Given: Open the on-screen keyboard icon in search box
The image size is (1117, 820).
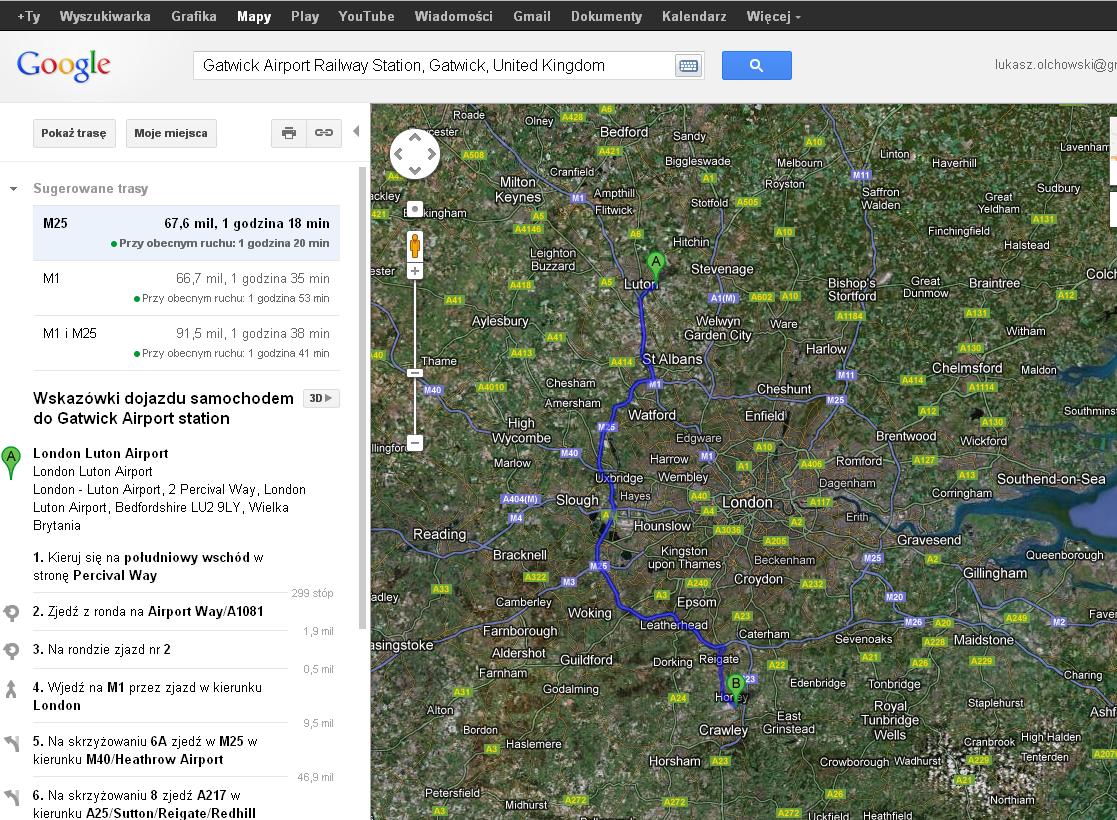Looking at the screenshot, I should click(688, 66).
